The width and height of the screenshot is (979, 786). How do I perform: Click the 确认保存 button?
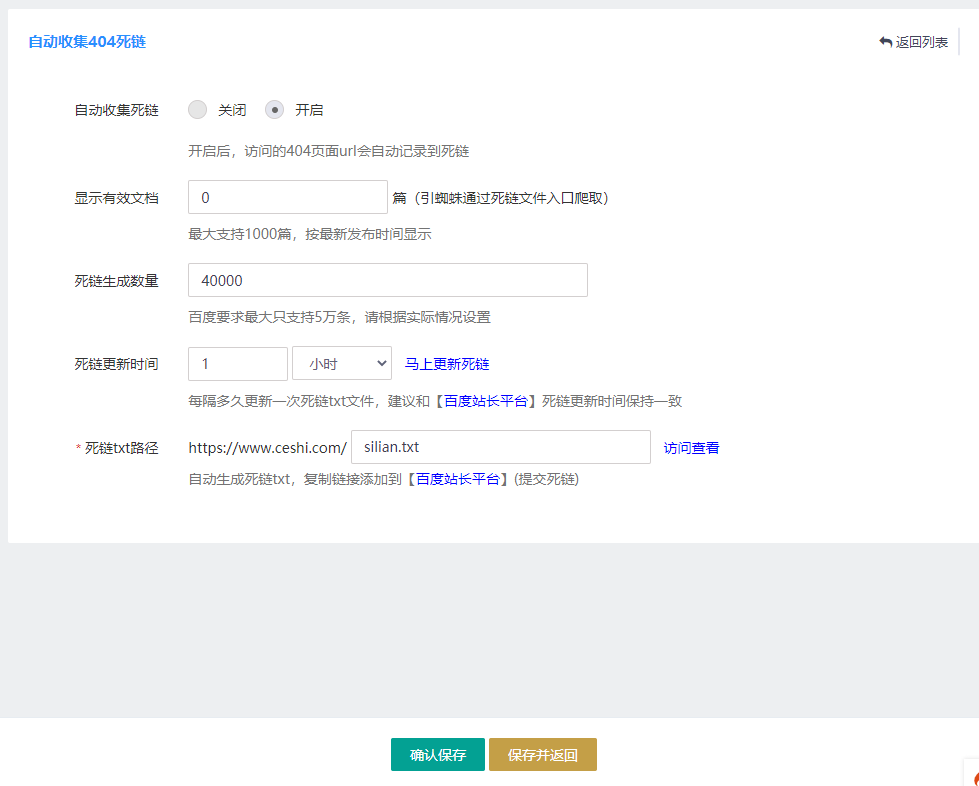click(438, 754)
